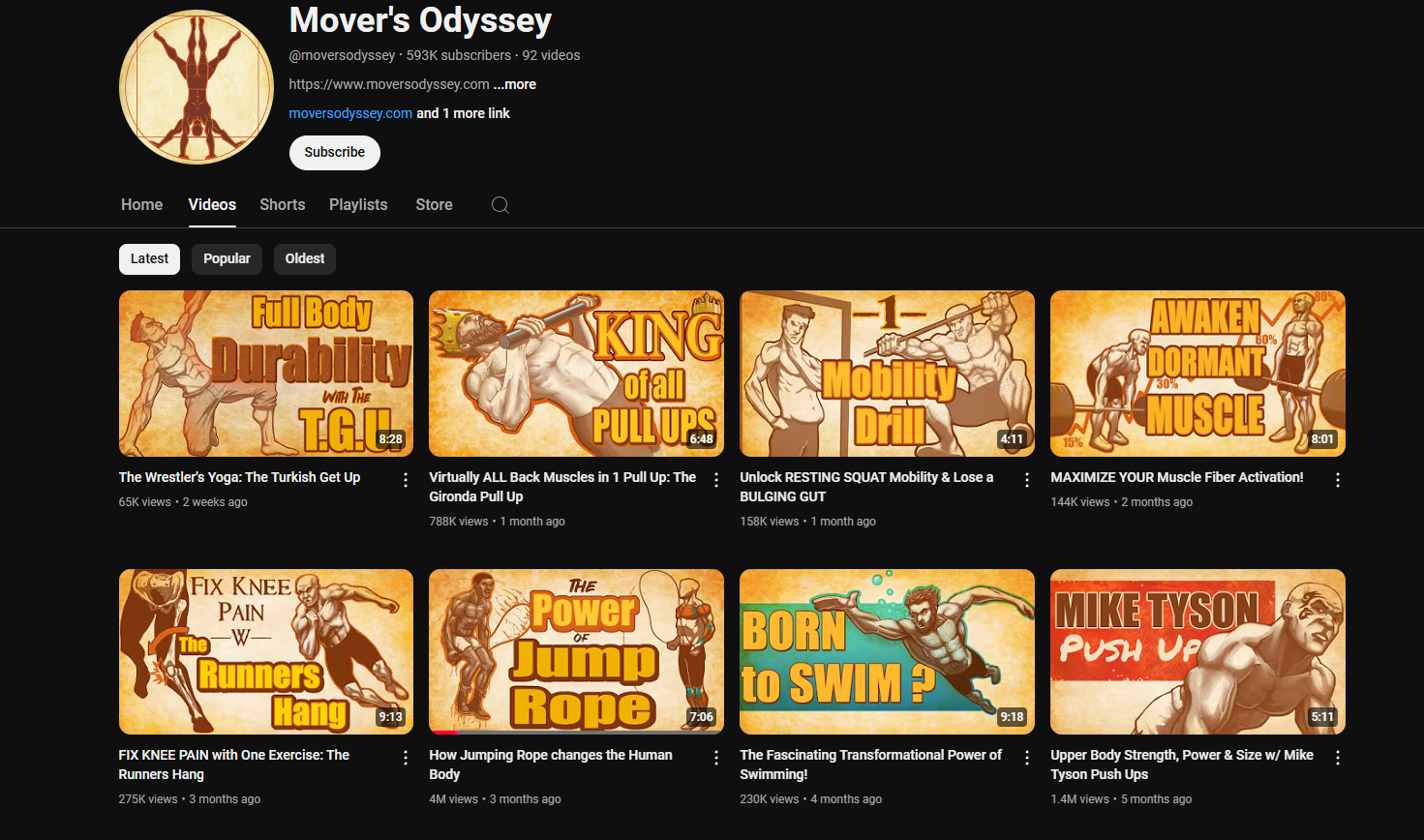
Task: Click the https://www.moversodyssey.com description text
Action: [x=389, y=84]
